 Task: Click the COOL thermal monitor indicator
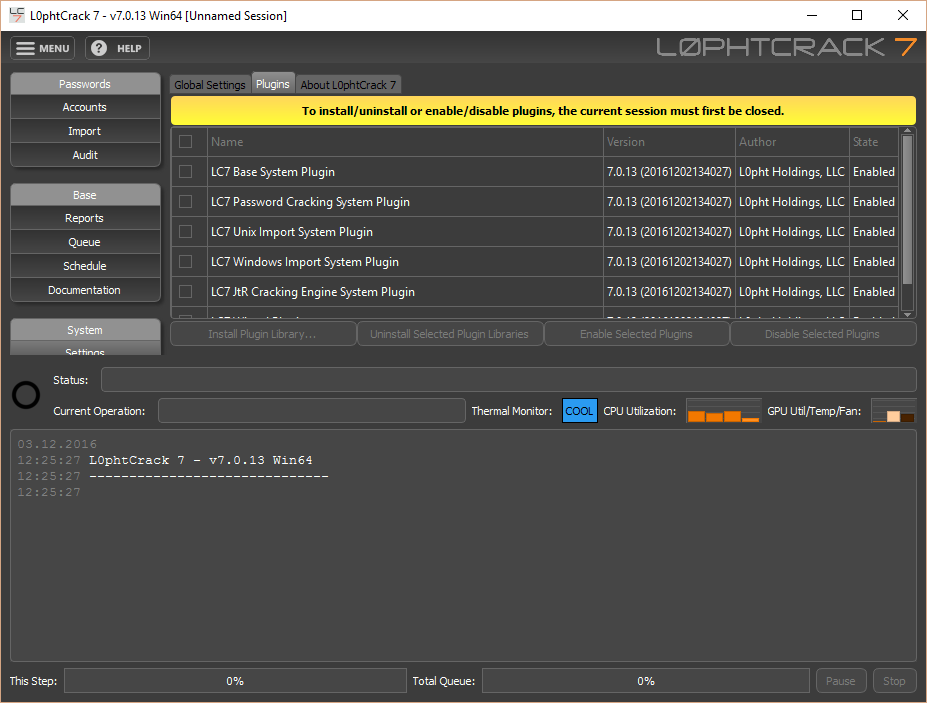pyautogui.click(x=579, y=411)
